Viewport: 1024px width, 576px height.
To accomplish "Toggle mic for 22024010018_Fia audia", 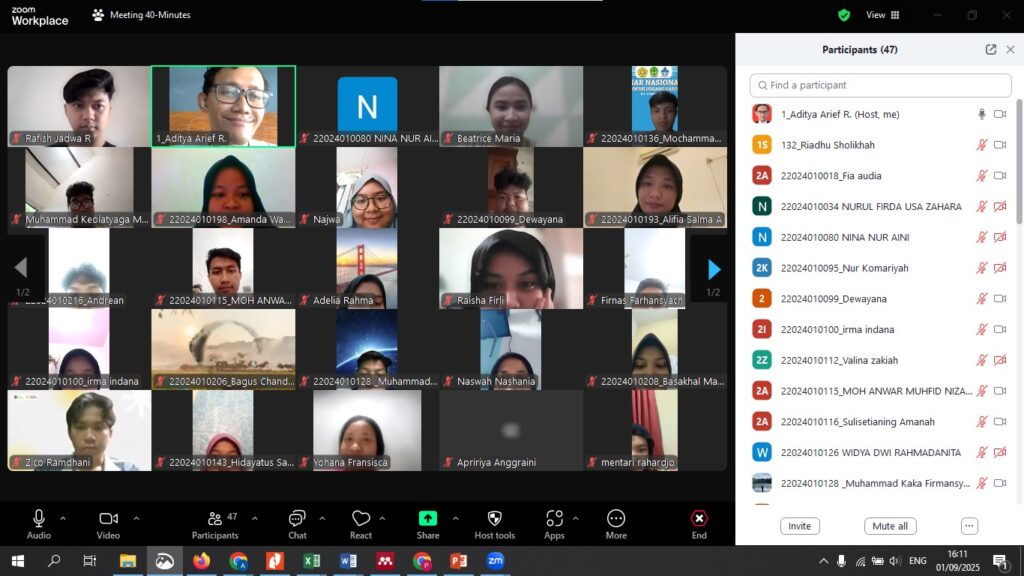I will click(x=982, y=176).
